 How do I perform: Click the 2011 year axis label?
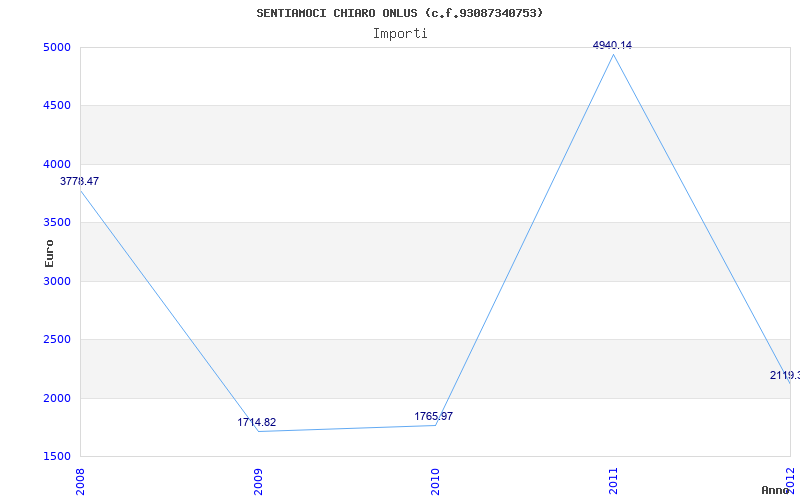(613, 481)
